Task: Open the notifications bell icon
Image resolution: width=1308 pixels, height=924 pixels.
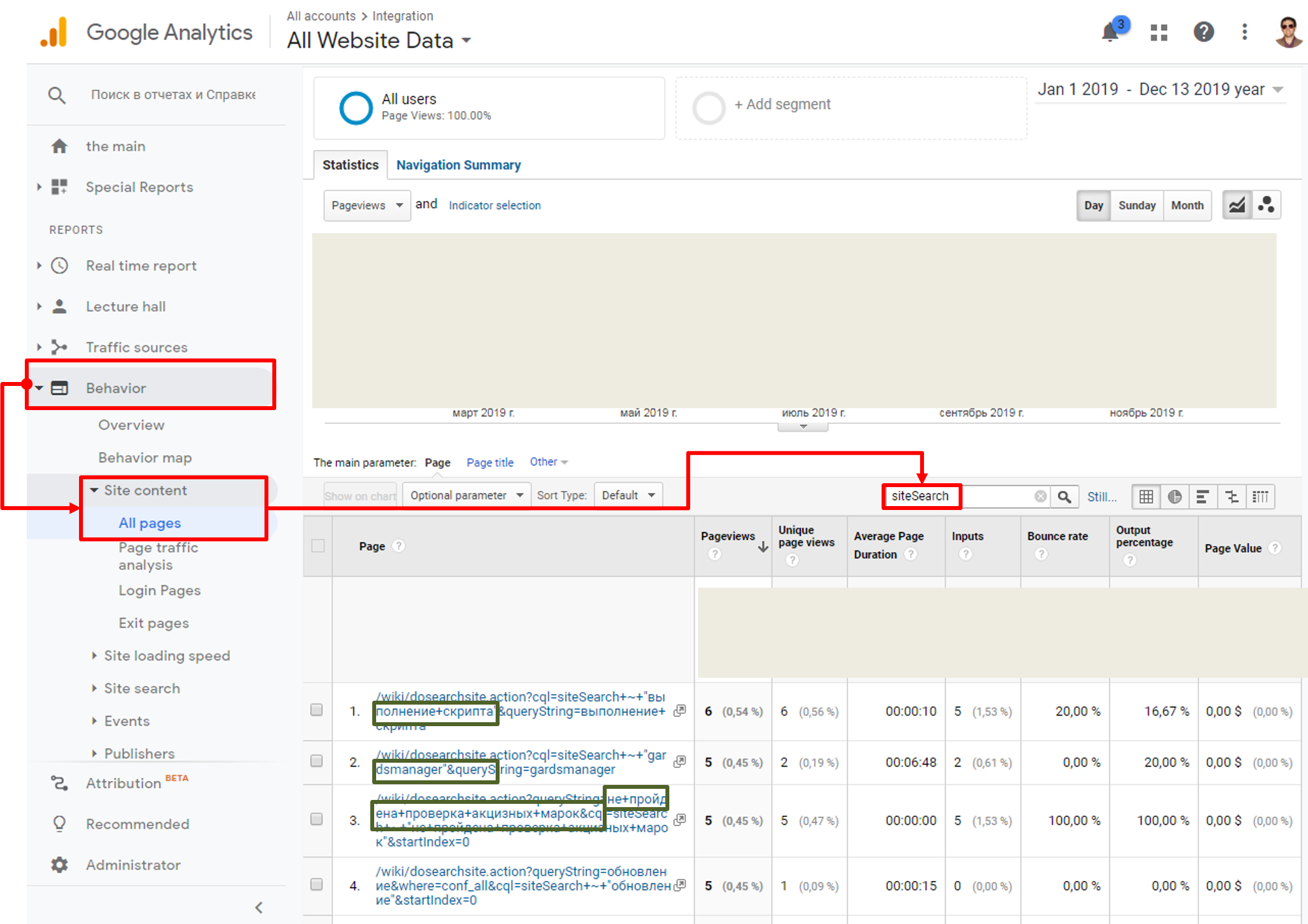Action: (1111, 31)
